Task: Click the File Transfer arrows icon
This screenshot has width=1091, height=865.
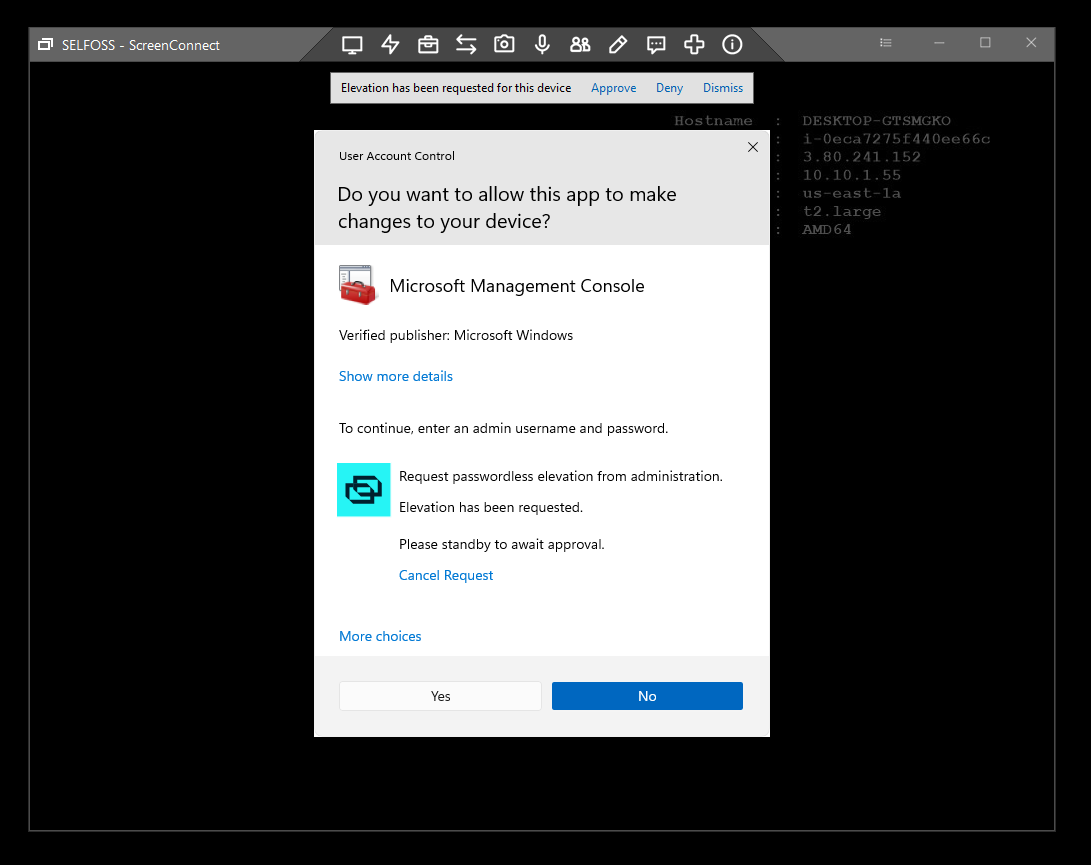Action: tap(466, 45)
